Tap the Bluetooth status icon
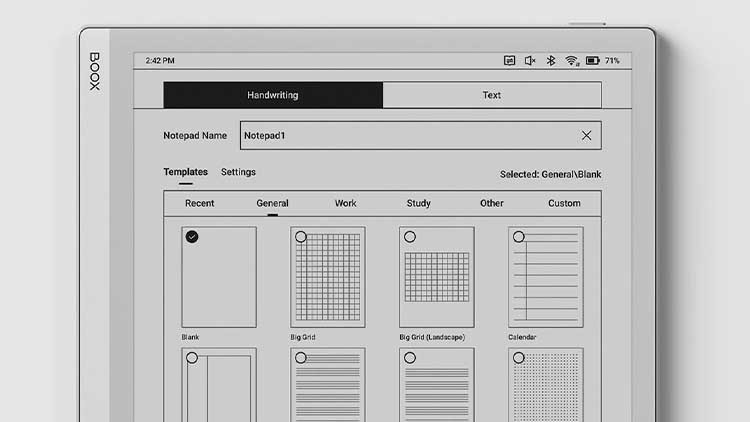 pyautogui.click(x=550, y=61)
